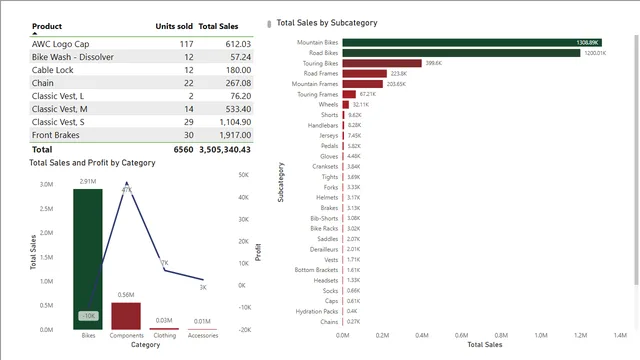The image size is (640, 360).
Task: Click the Mountain Bikes bar
Action: pyautogui.click(x=472, y=42)
